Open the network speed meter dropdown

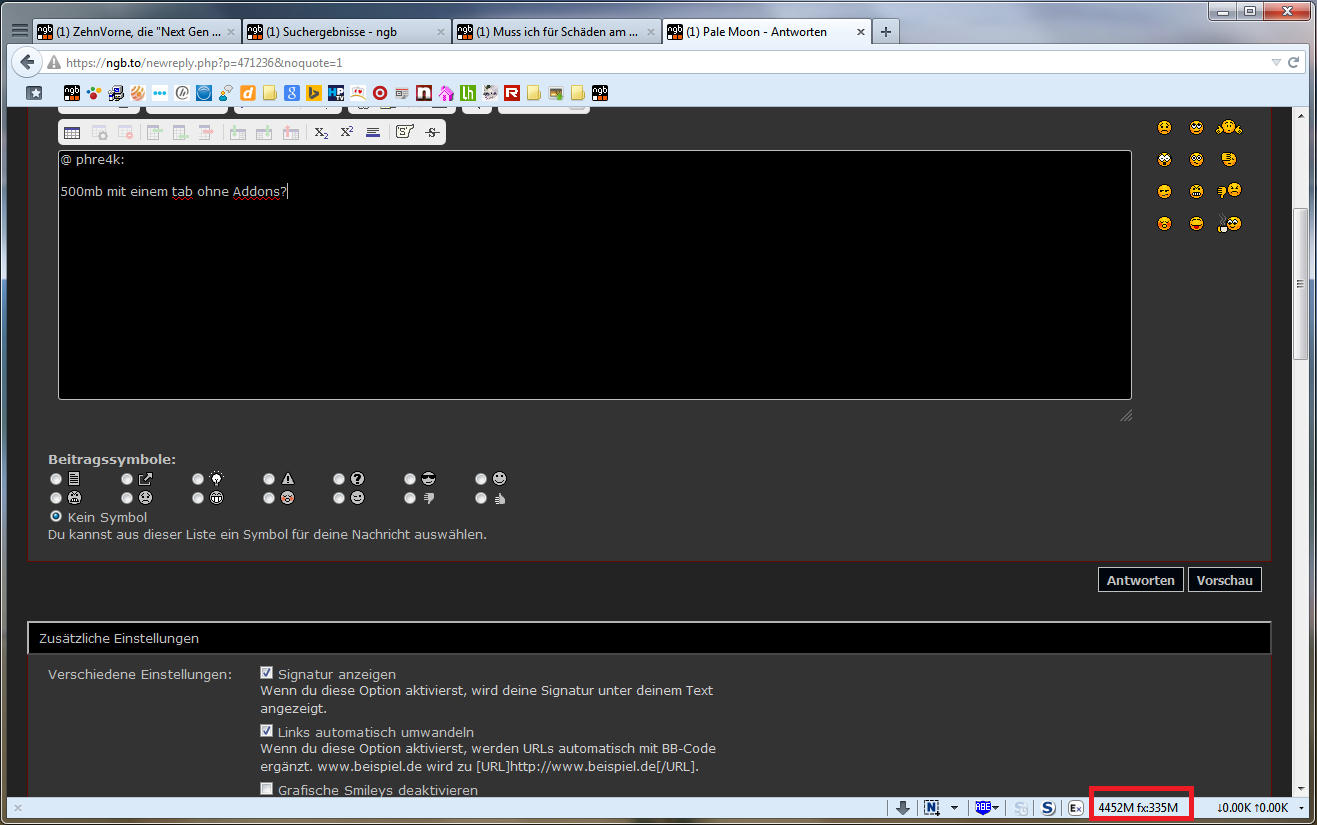[x=1300, y=808]
